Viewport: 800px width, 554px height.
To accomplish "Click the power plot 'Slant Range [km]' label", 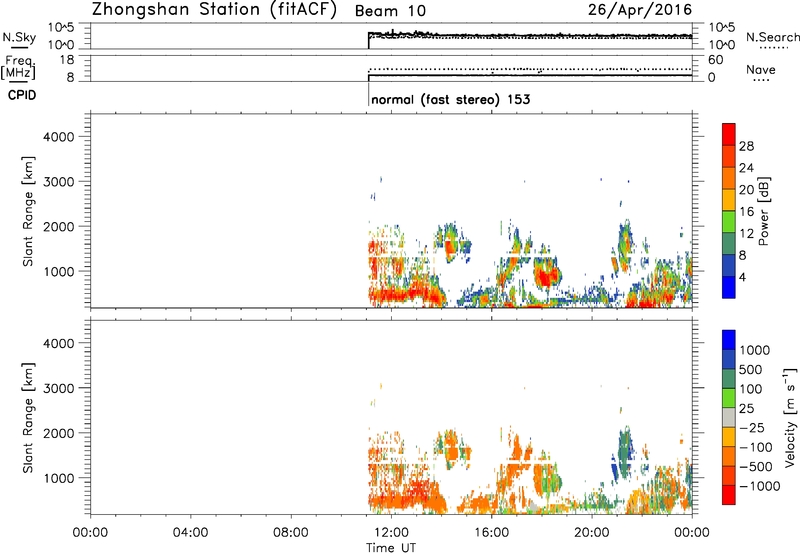I will [28, 211].
